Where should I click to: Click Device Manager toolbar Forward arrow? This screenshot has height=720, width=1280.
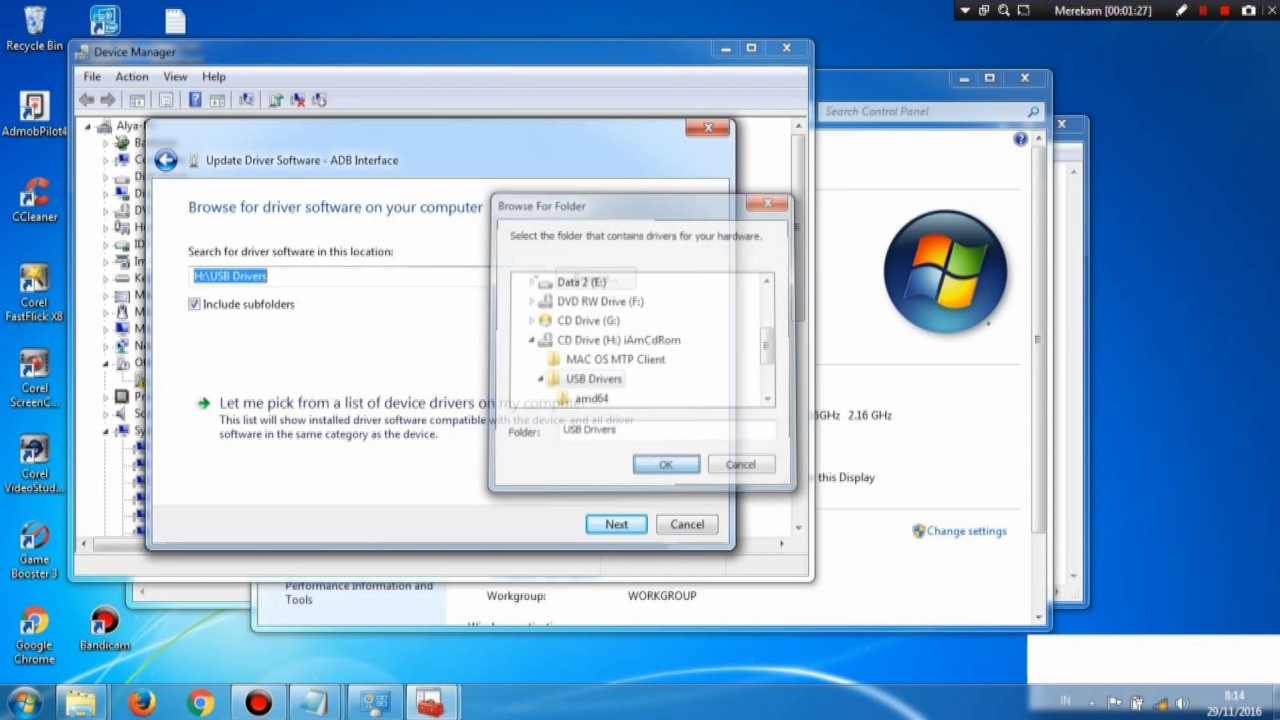tap(108, 100)
